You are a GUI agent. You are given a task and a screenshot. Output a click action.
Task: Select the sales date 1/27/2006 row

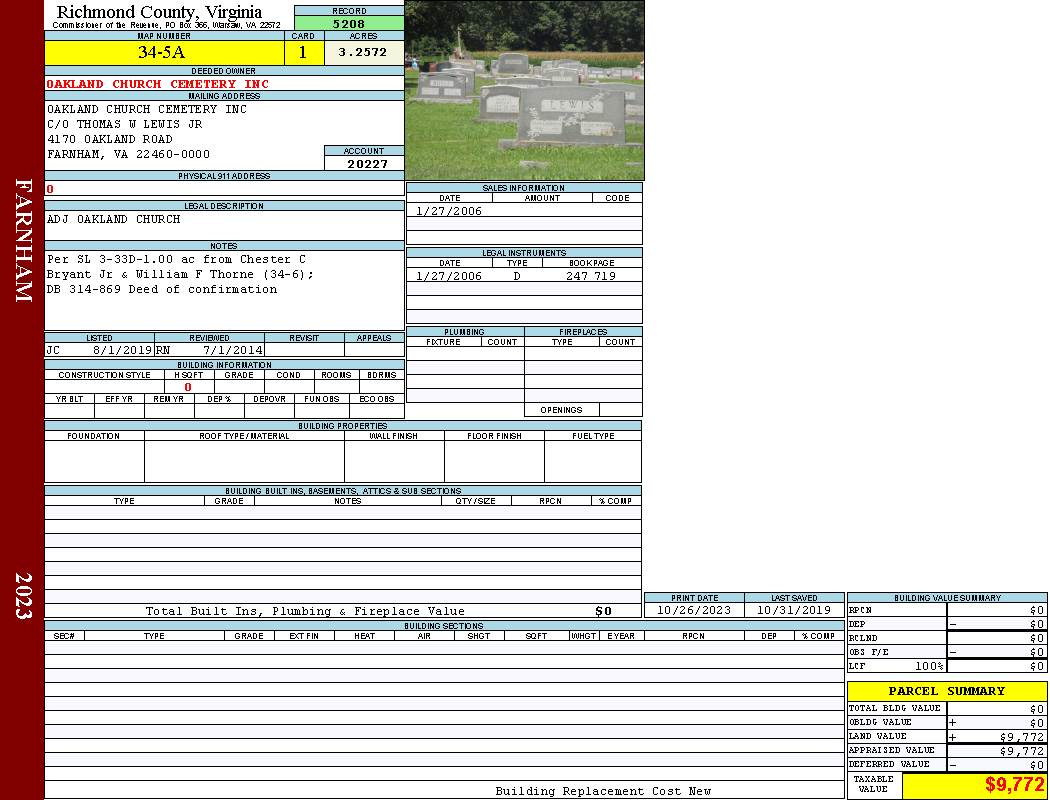click(x=449, y=211)
